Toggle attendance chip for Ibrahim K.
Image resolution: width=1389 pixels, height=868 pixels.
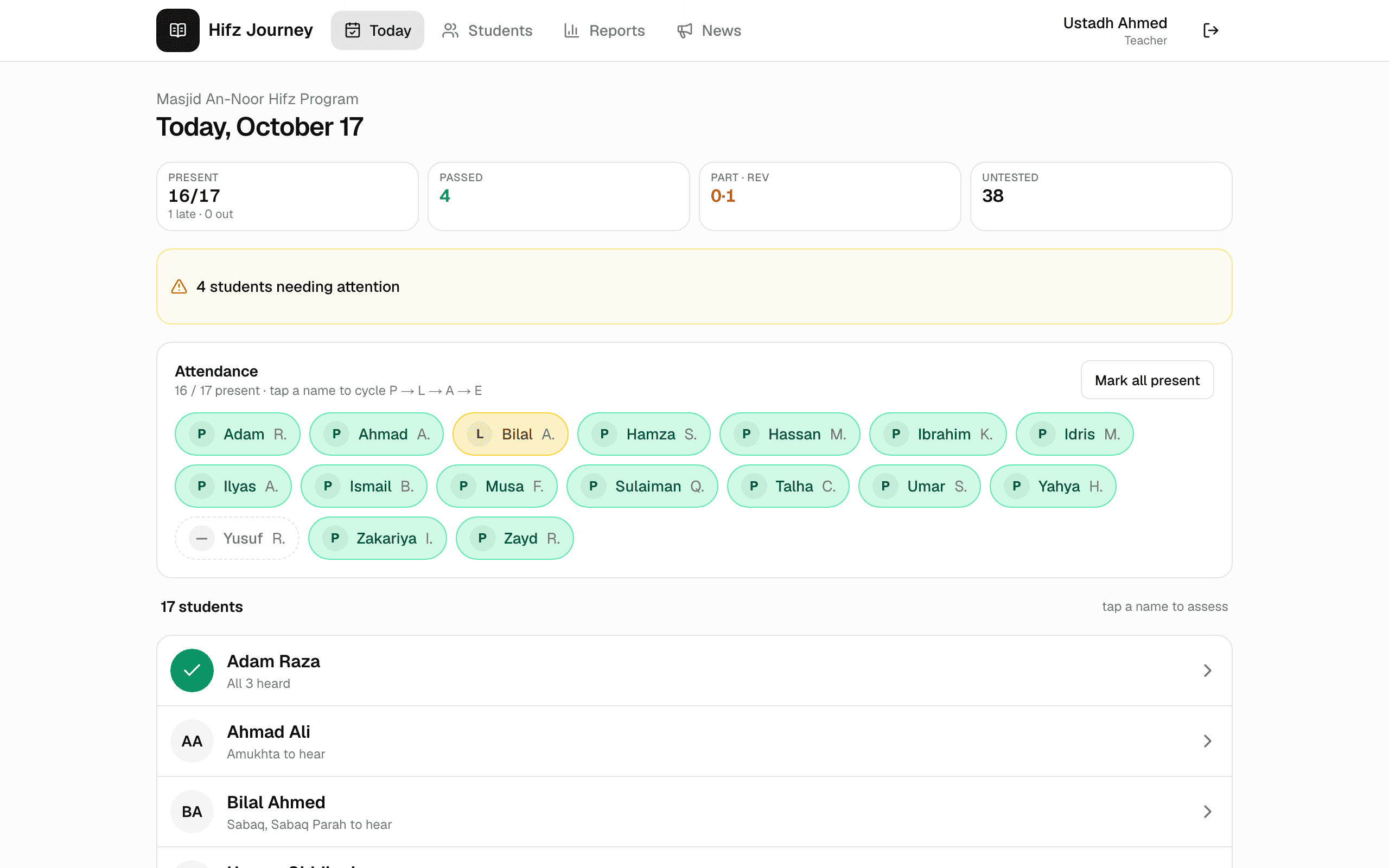(938, 434)
